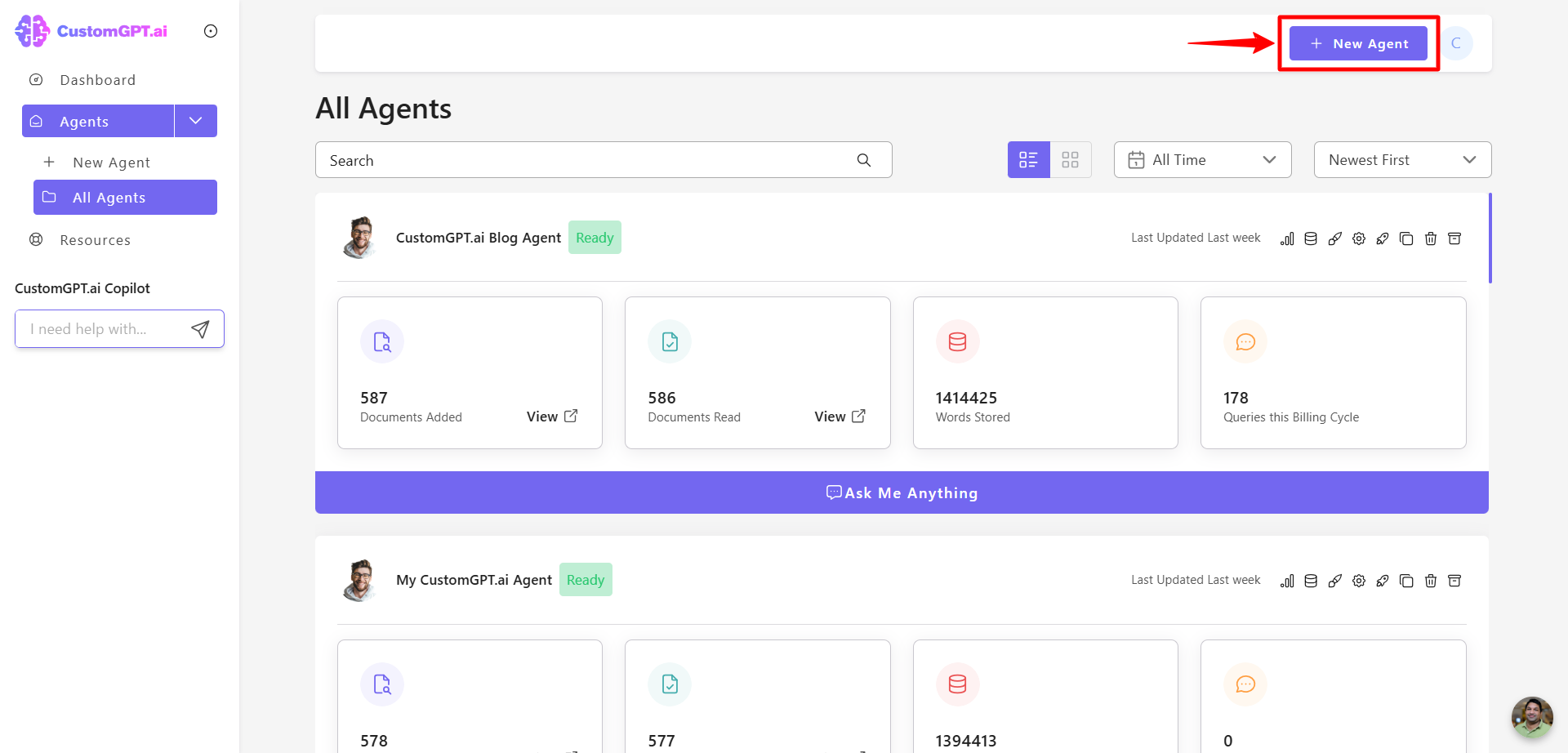Open the Newest First sort dropdown

(x=1403, y=160)
